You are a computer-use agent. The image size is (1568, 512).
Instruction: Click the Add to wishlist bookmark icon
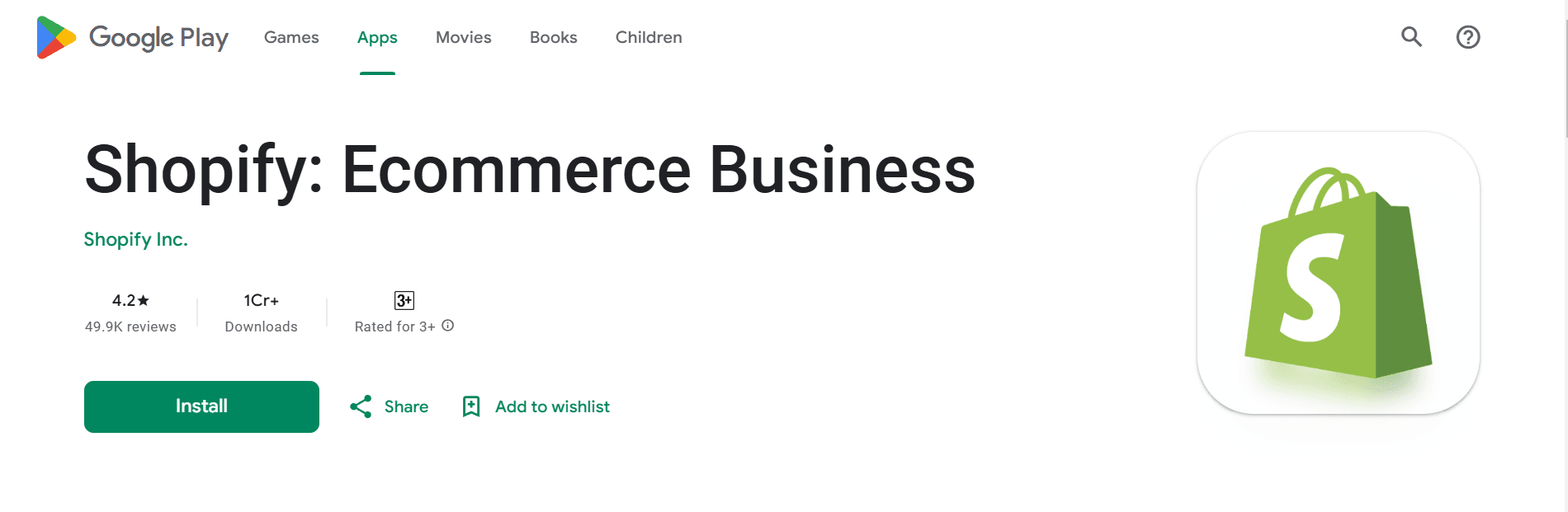pos(471,406)
